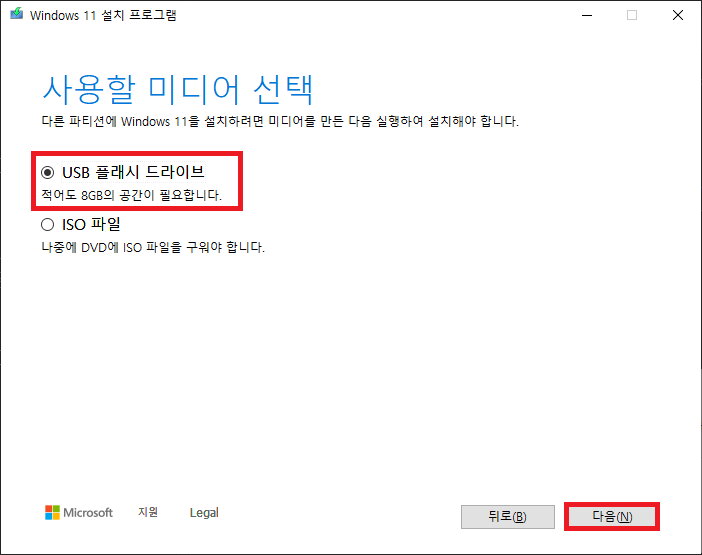Close the Windows 11 설치 프로그램 window
This screenshot has height=555, width=702.
tap(678, 15)
